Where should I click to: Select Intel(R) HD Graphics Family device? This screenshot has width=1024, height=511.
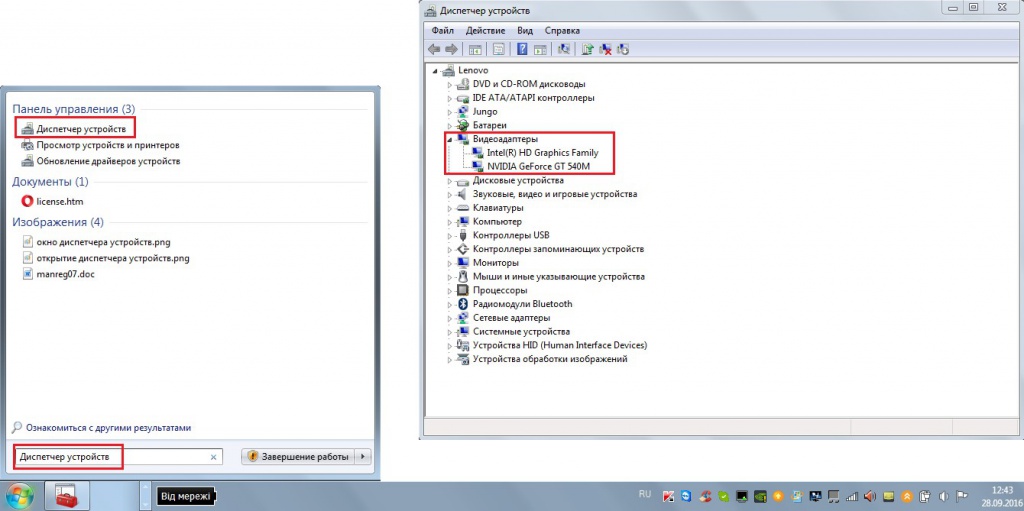pyautogui.click(x=543, y=153)
